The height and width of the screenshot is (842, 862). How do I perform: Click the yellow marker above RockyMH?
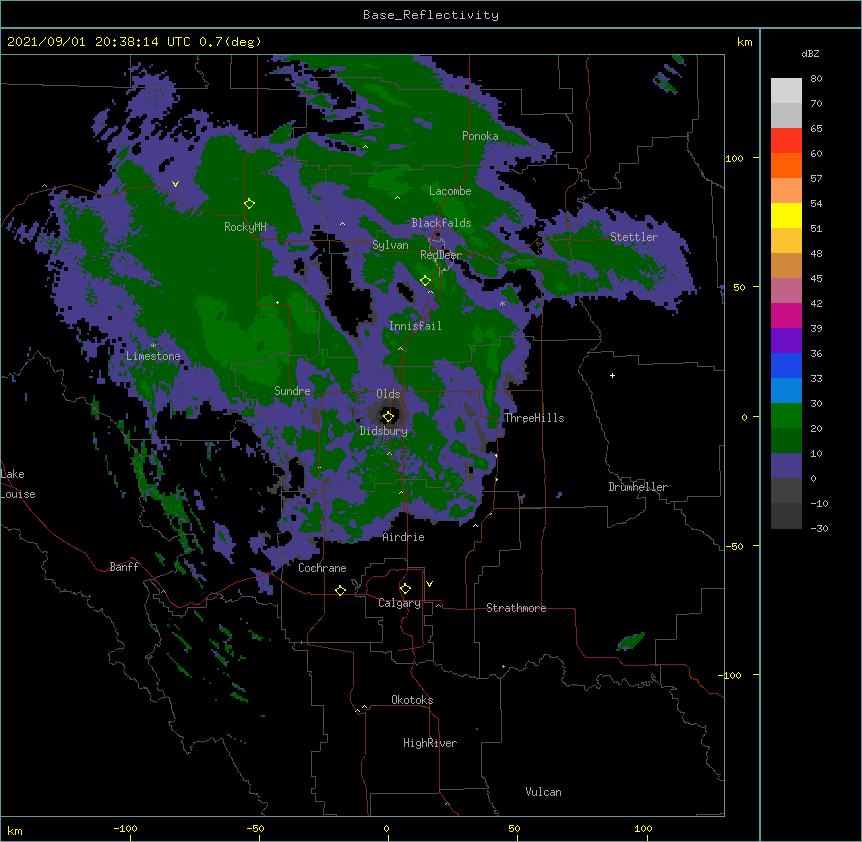(250, 203)
